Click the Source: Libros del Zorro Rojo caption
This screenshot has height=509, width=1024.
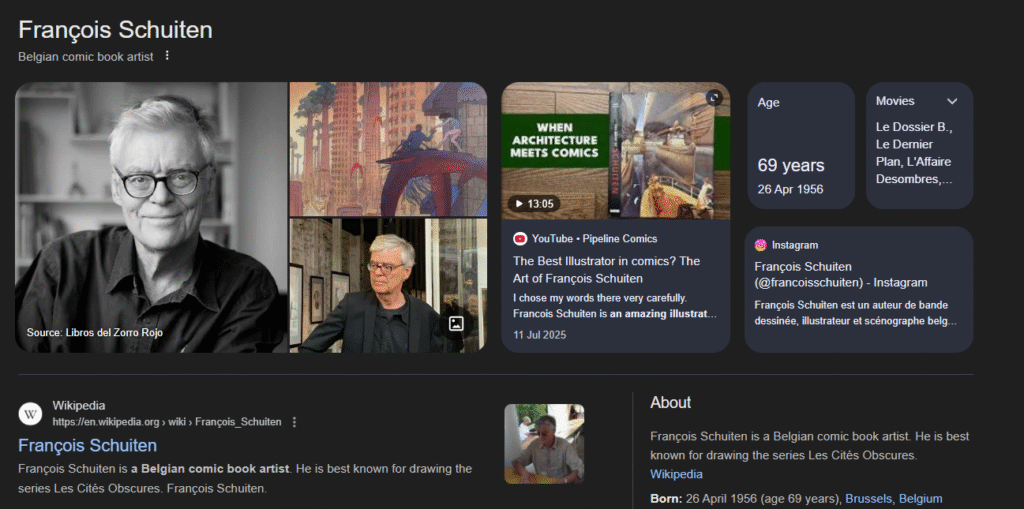pos(94,332)
